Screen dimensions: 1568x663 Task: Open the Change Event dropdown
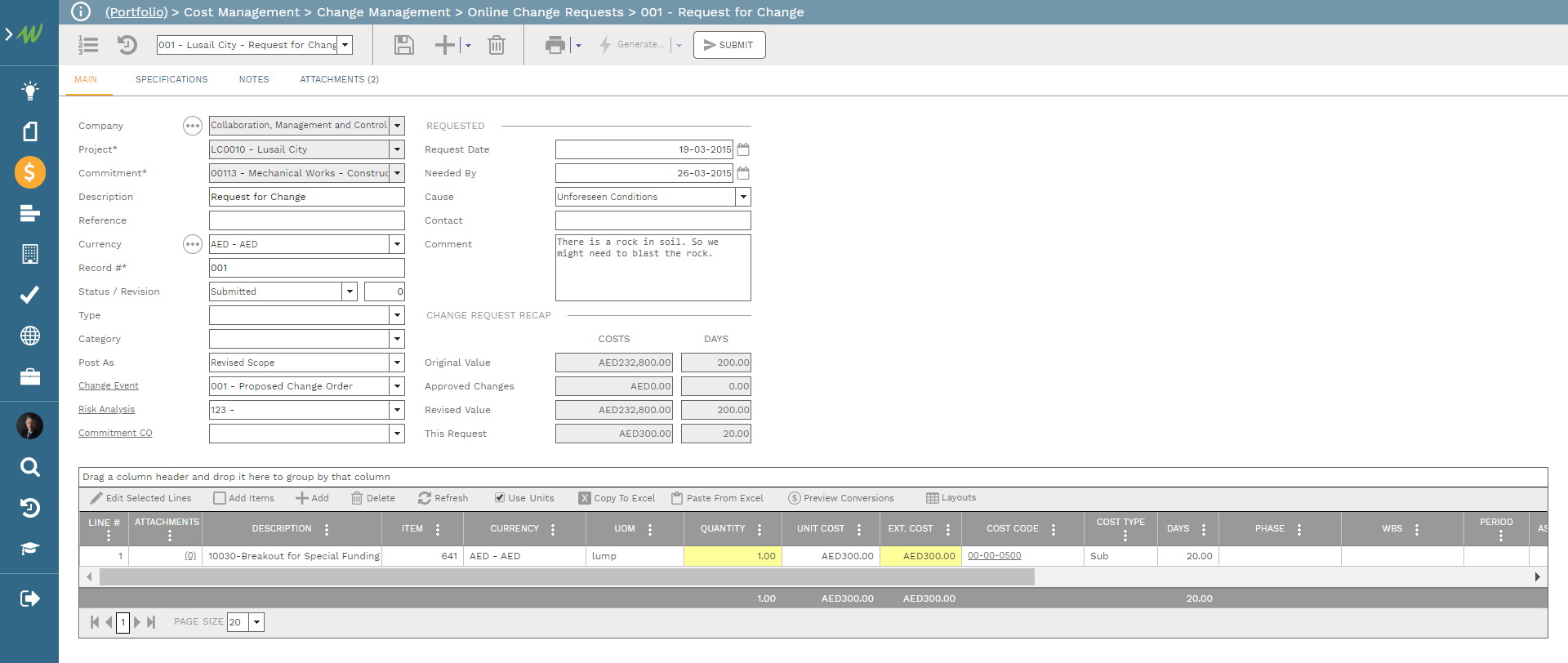[397, 386]
